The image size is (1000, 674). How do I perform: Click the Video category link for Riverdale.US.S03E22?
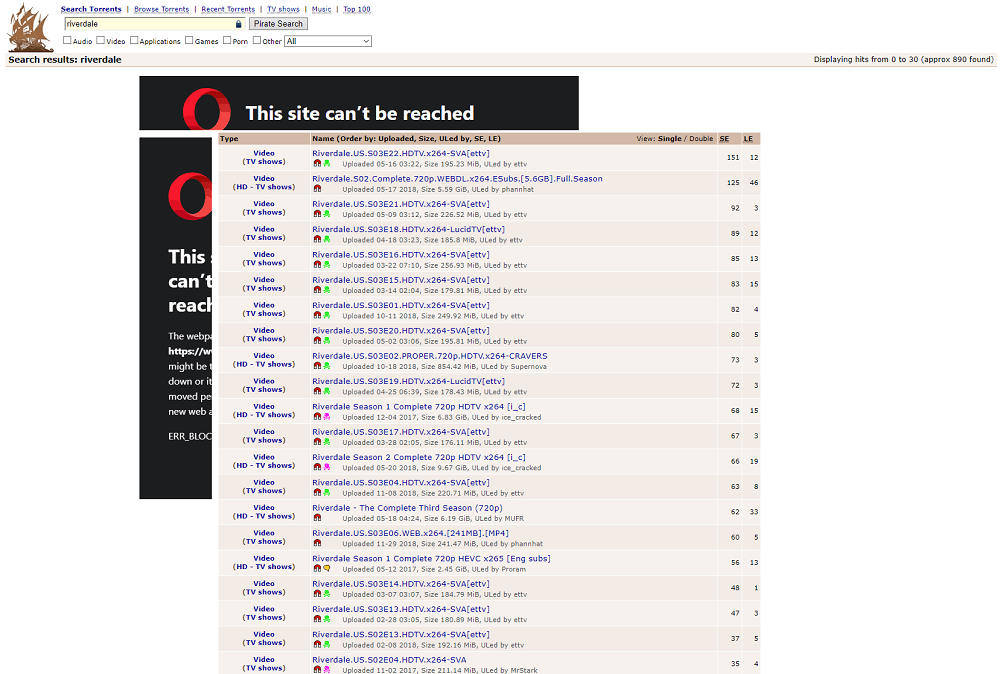tap(264, 153)
